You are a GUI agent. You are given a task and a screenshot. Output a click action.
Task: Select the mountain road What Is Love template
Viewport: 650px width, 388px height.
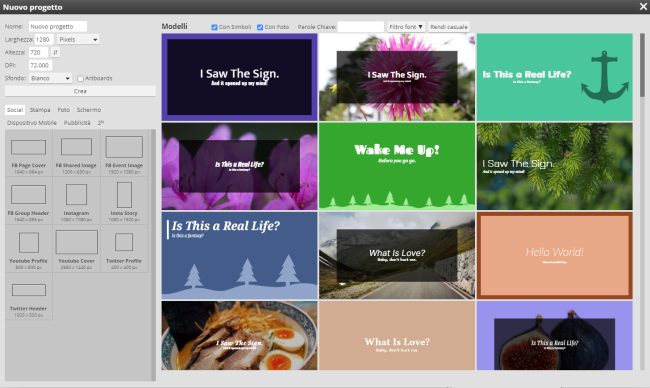(397, 255)
